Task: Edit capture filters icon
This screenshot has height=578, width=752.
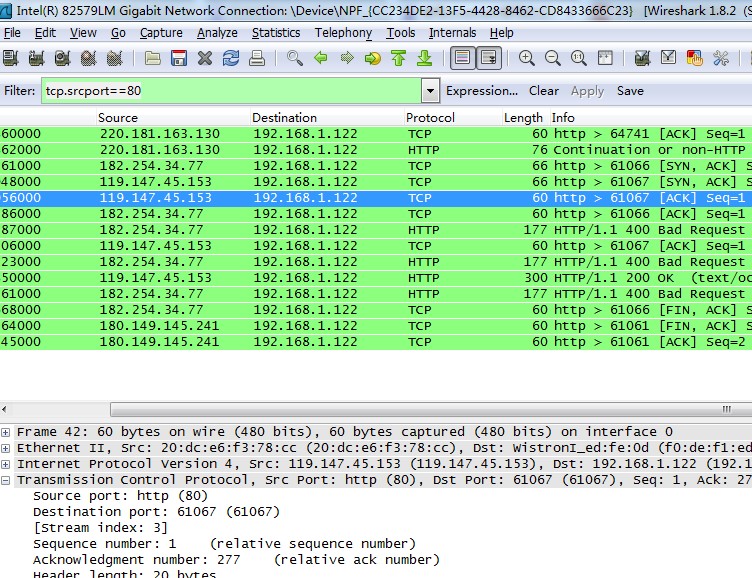Action: tap(642, 59)
